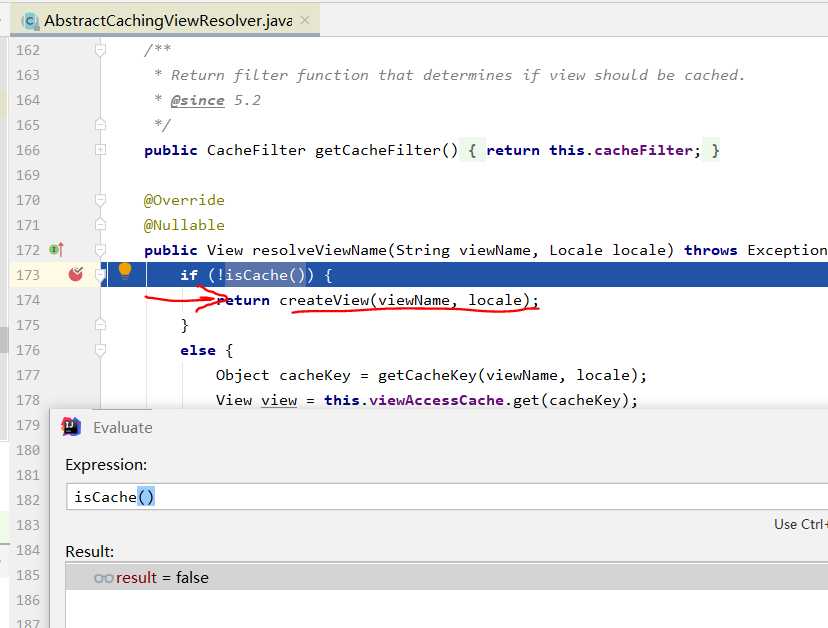Click the breakpoint icon on line 173

click(76, 274)
